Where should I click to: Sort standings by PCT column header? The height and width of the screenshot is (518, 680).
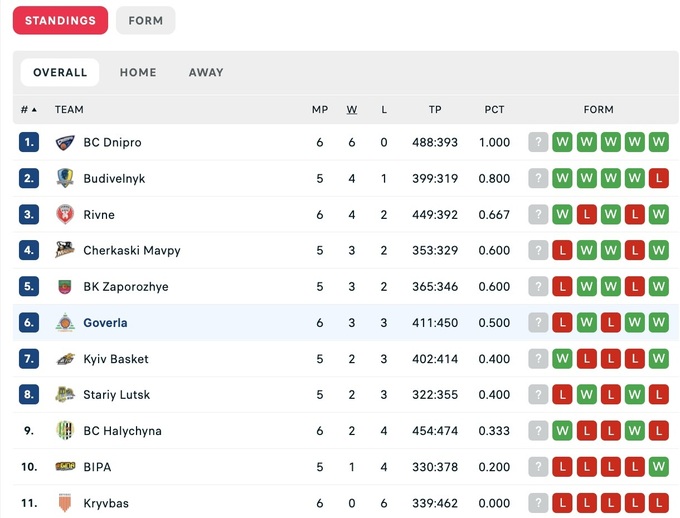click(x=494, y=110)
